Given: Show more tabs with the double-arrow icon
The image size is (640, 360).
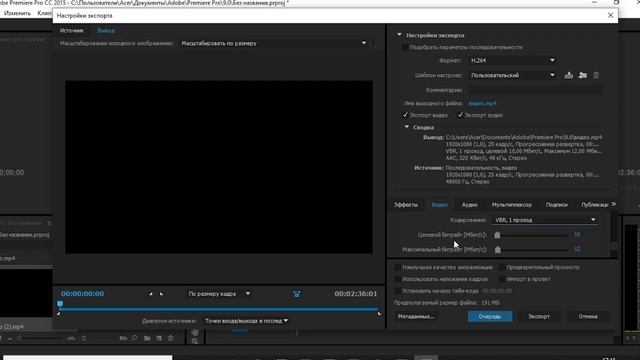Looking at the screenshot, I should 613,204.
